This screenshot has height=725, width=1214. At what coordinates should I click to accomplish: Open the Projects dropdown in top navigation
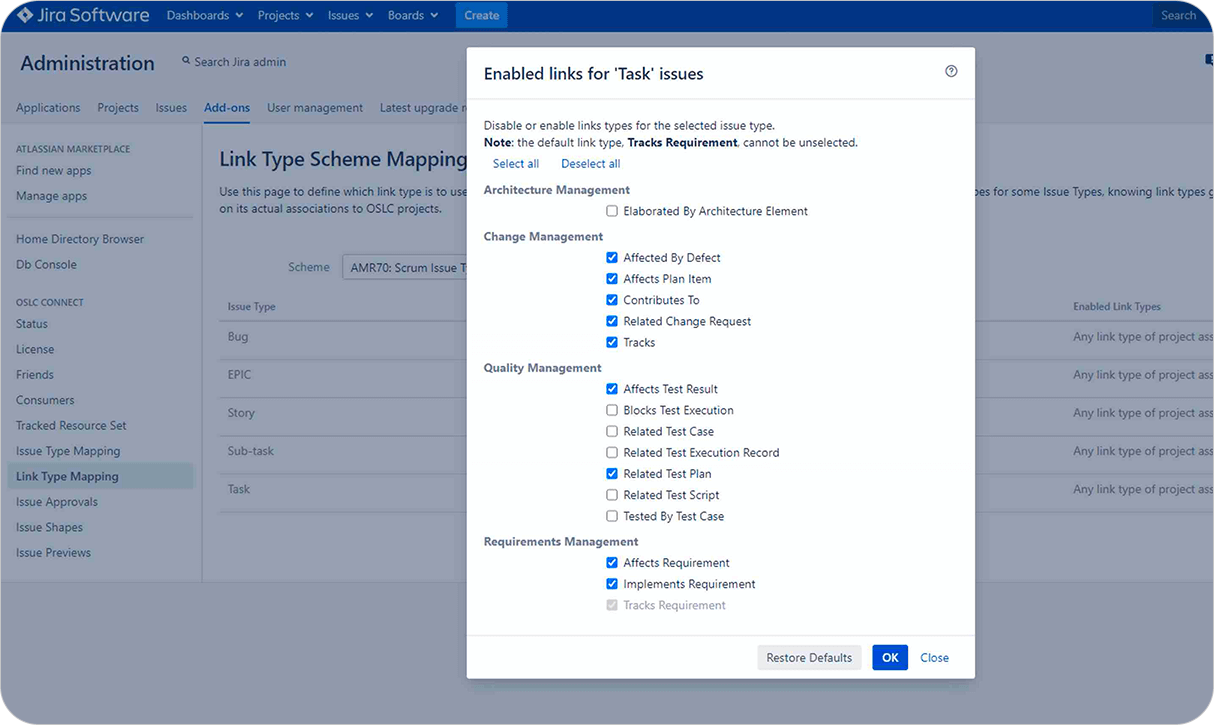pyautogui.click(x=285, y=15)
